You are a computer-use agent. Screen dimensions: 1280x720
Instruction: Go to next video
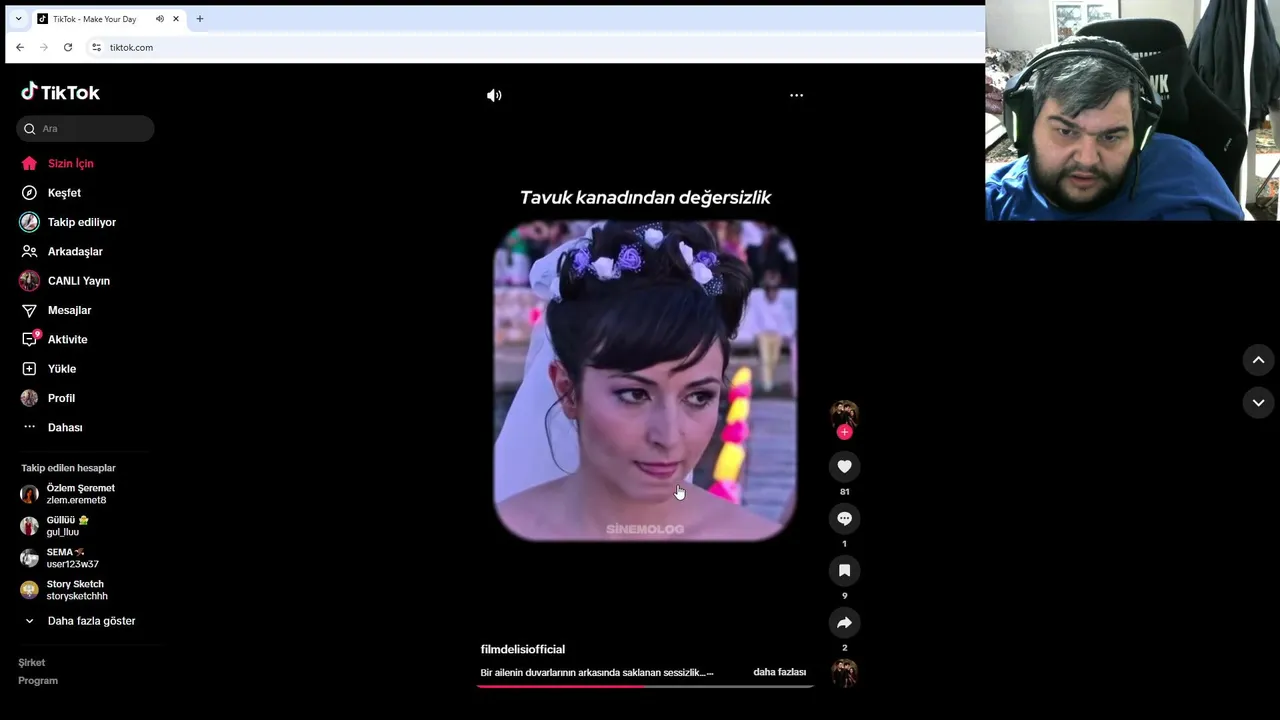tap(1258, 402)
